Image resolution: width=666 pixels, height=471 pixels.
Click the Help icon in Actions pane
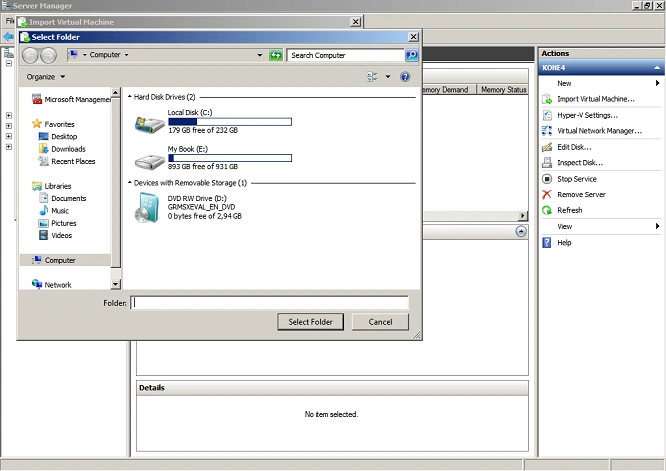547,243
